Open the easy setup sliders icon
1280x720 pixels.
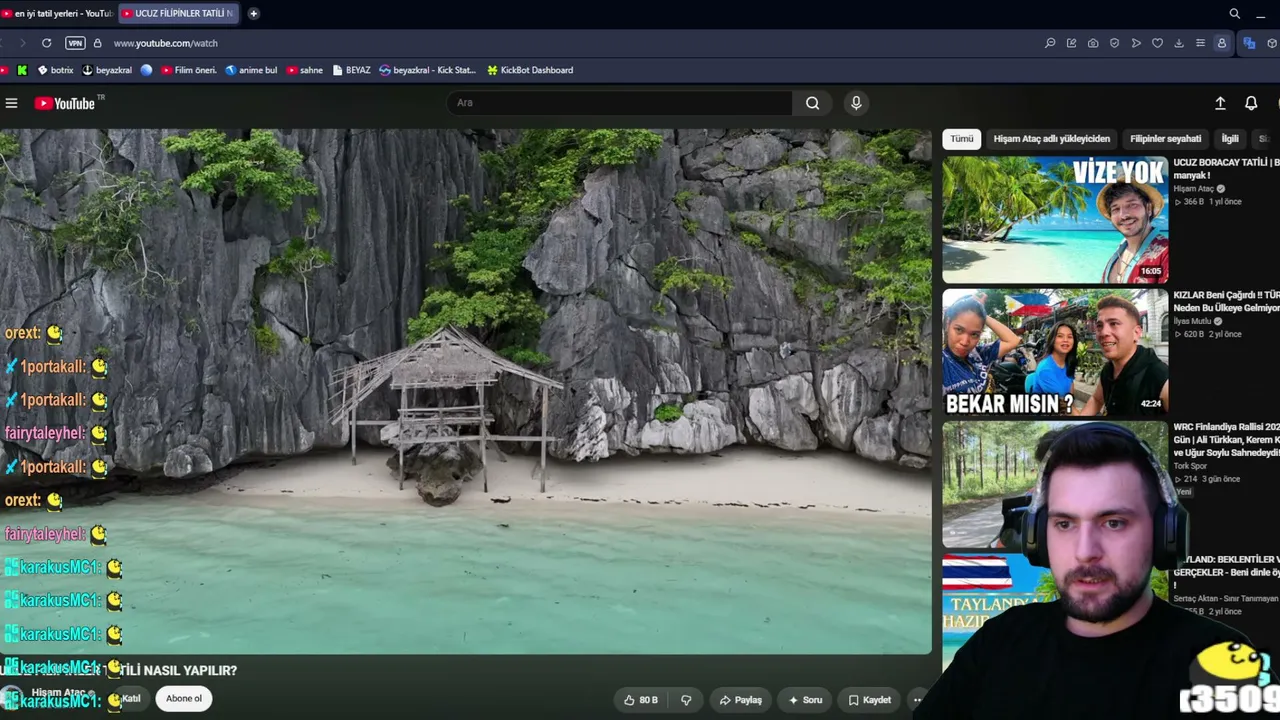click(x=1200, y=43)
